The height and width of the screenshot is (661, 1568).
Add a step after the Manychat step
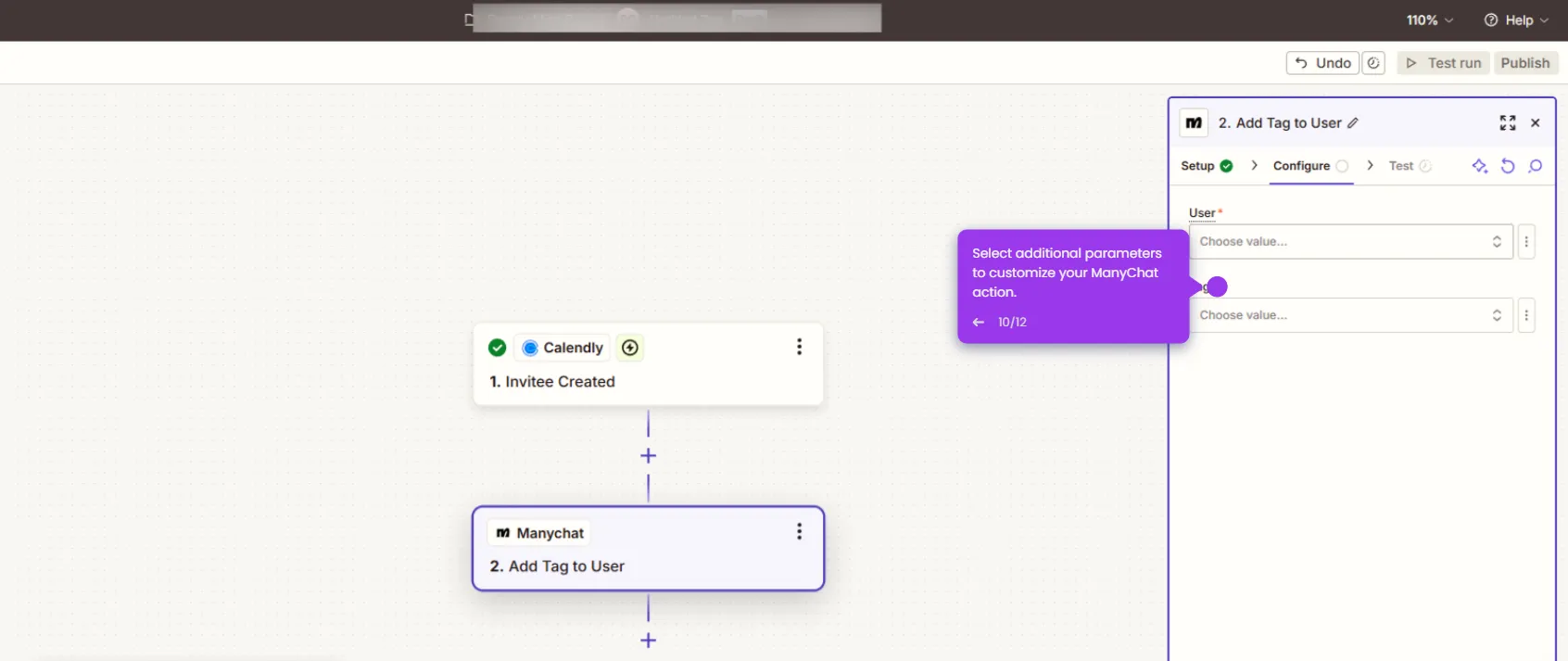(649, 641)
